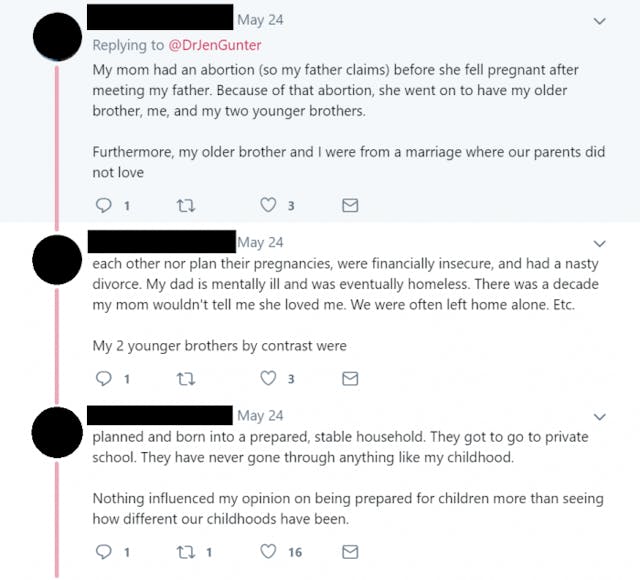Open the third tweet's May 24 timestamp
Image resolution: width=640 pixels, height=580 pixels.
point(260,415)
